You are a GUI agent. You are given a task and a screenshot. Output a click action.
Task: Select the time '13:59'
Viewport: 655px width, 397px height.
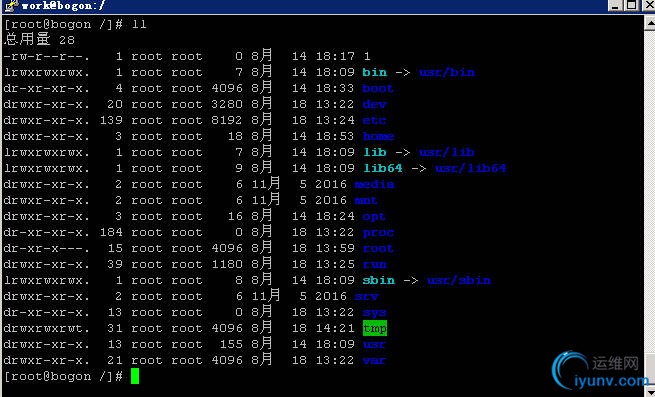pyautogui.click(x=335, y=248)
